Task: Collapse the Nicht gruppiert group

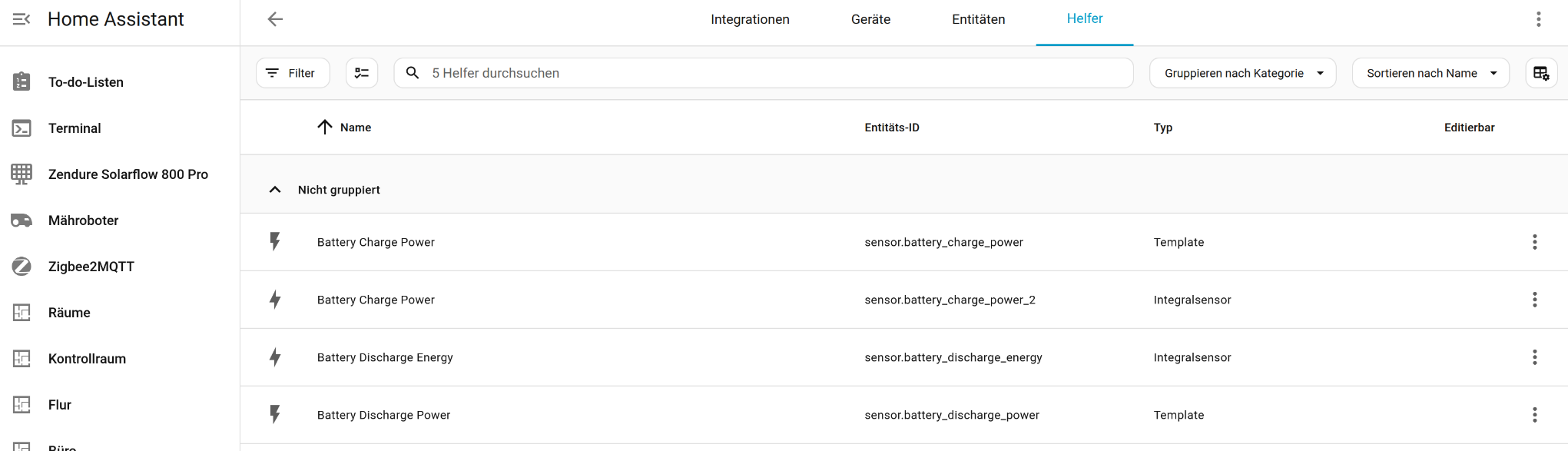Action: point(275,190)
